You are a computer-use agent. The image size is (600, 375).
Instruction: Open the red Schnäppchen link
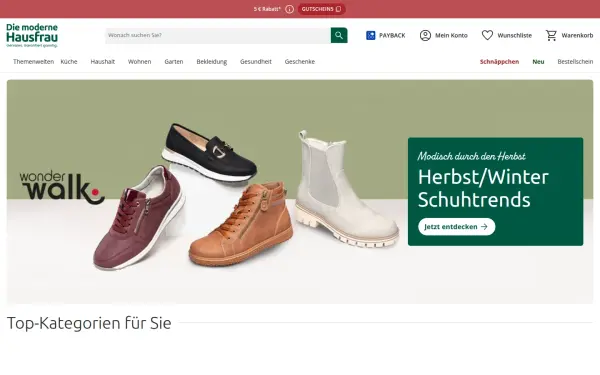click(x=499, y=62)
